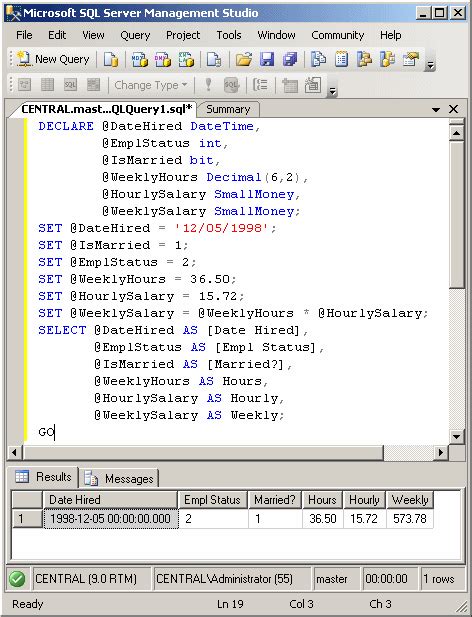This screenshot has width=472, height=617.
Task: Click the Open File folder icon
Action: (x=244, y=60)
